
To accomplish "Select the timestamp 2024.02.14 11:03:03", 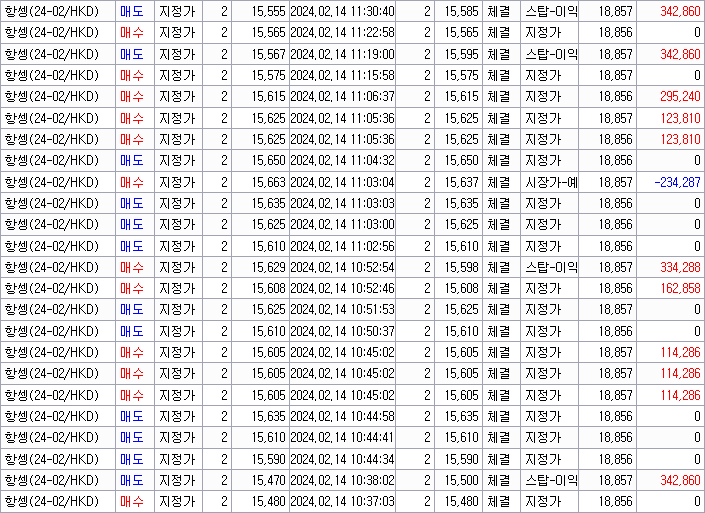I will pyautogui.click(x=342, y=203).
